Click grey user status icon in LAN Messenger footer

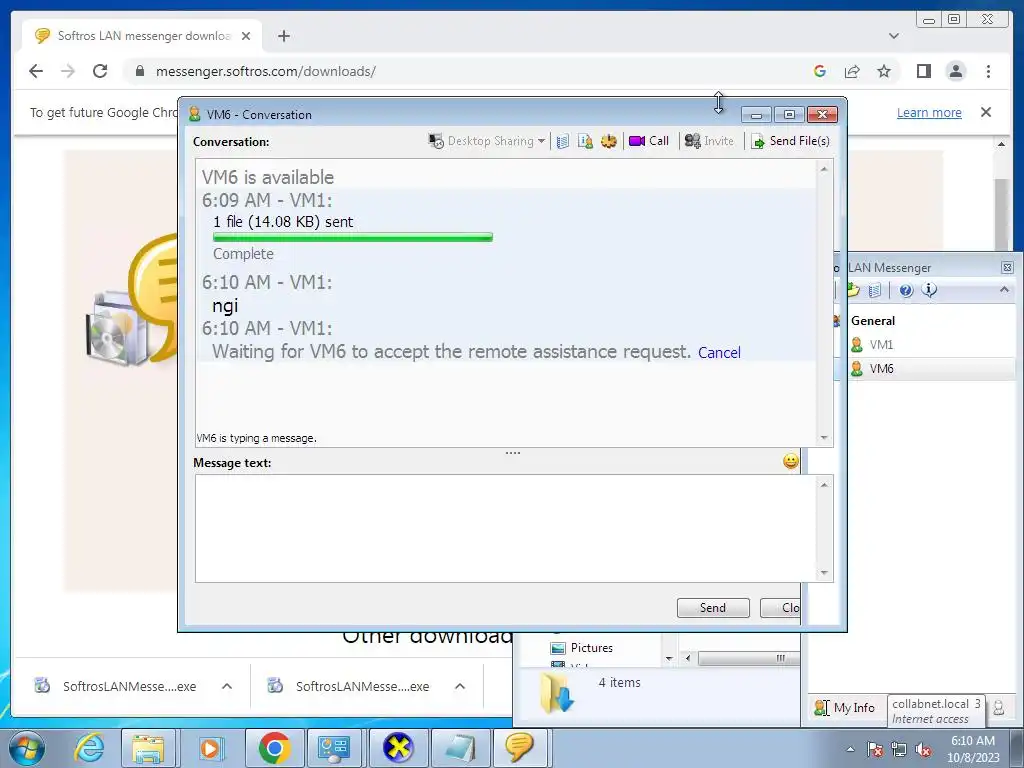point(999,707)
